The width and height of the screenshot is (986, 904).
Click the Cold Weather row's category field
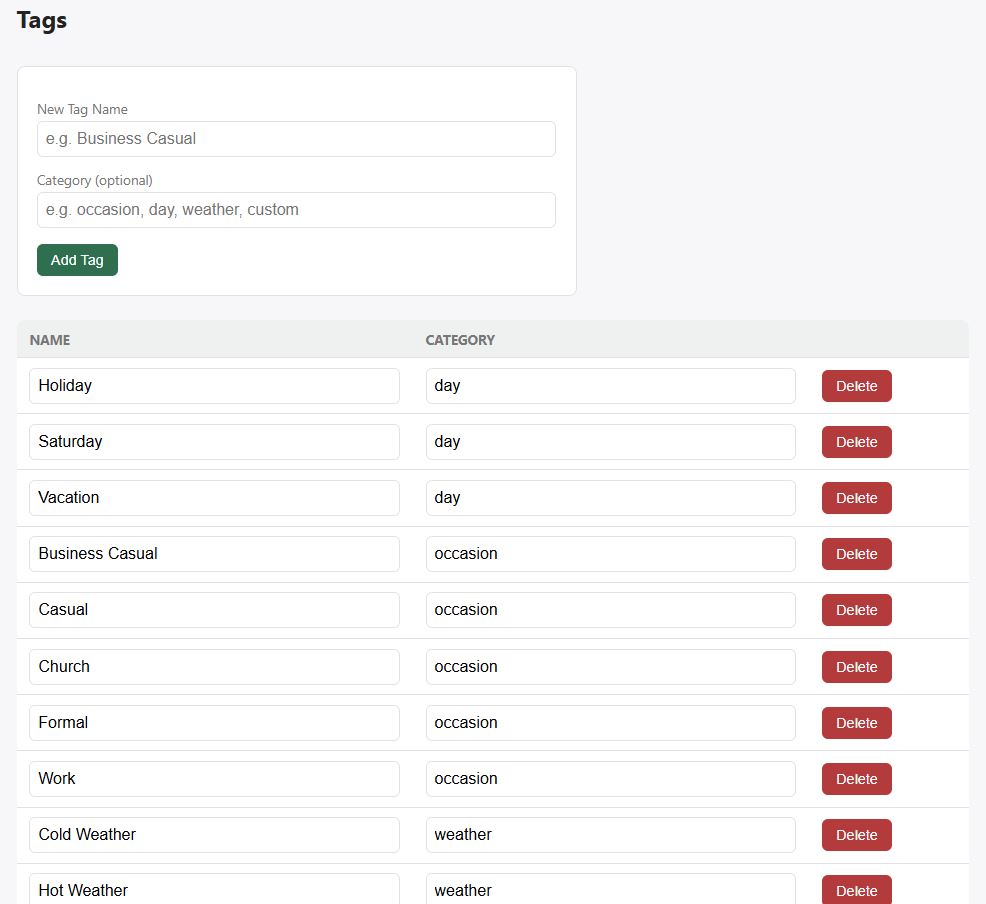(x=611, y=835)
